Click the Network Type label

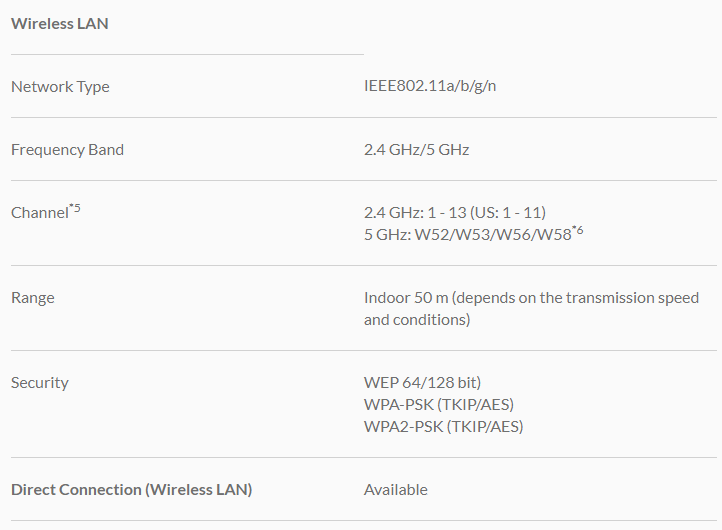(x=60, y=87)
